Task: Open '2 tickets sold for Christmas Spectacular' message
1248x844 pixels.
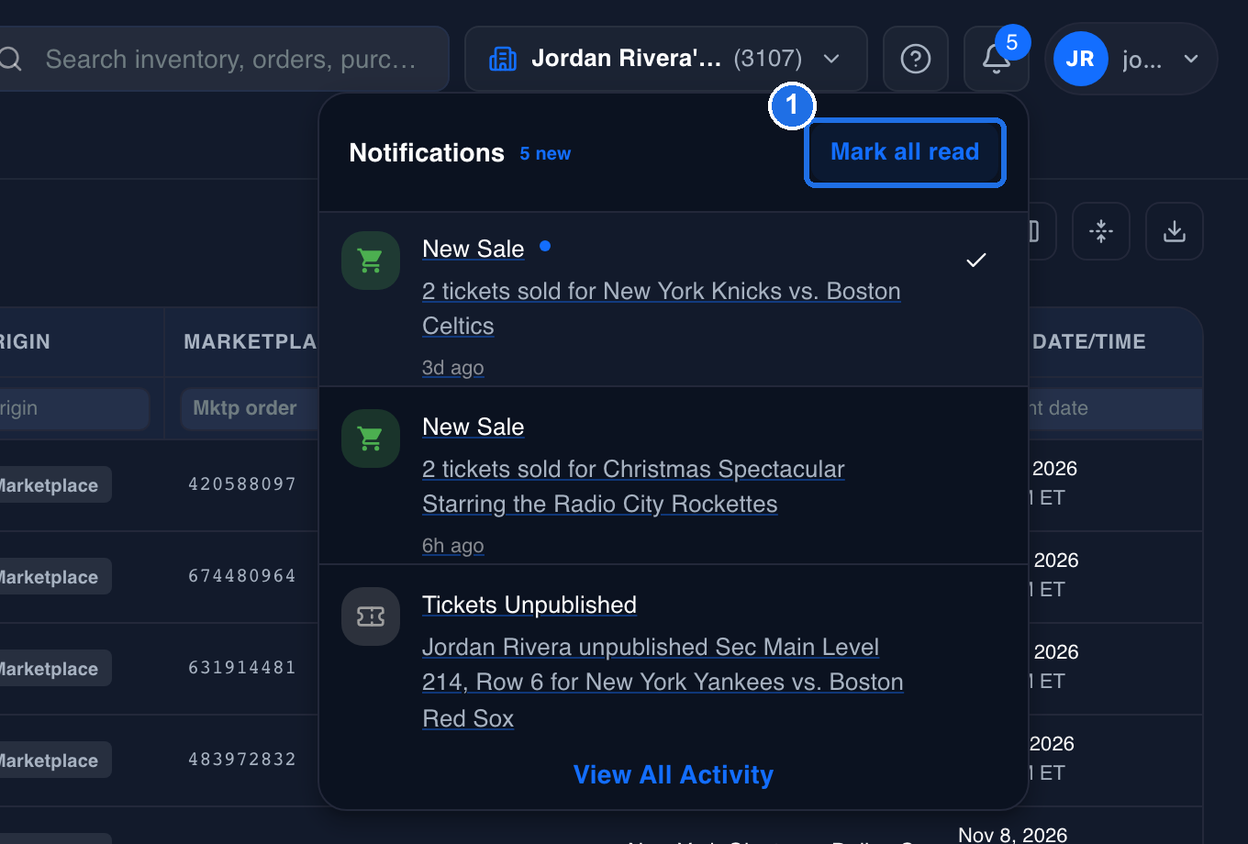Action: point(633,486)
